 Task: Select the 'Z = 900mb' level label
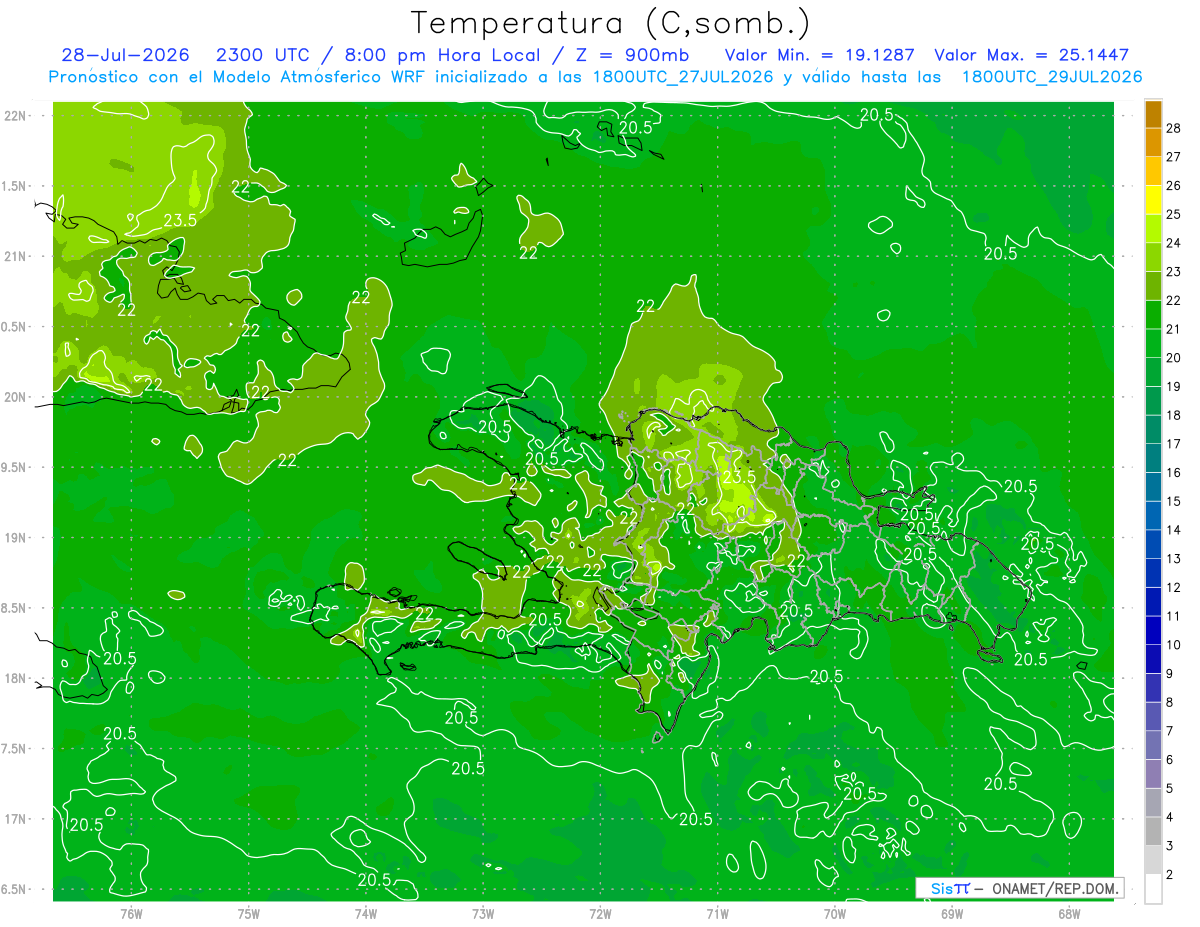pyautogui.click(x=632, y=55)
